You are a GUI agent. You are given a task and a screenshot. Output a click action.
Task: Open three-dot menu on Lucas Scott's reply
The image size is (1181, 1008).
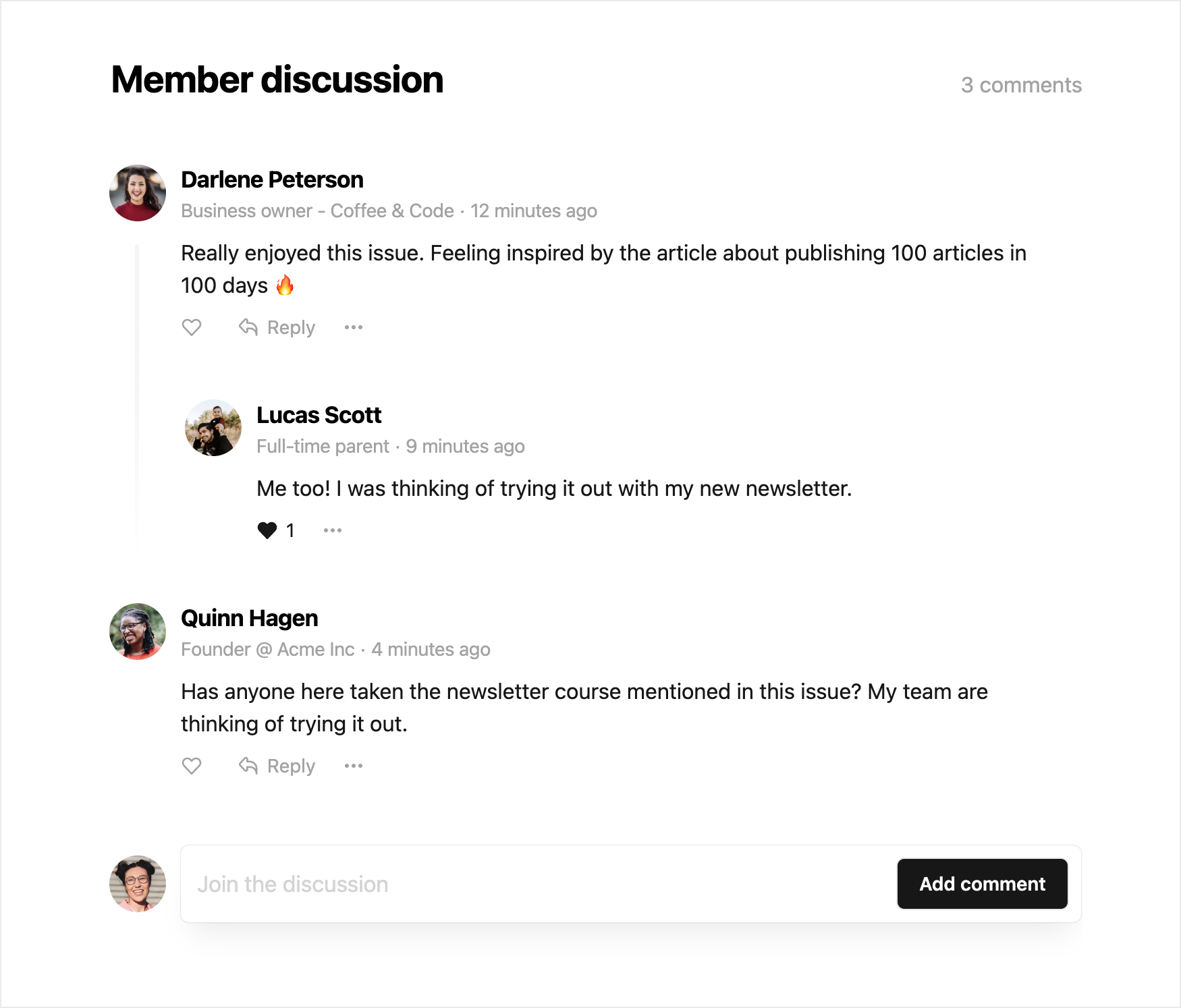click(x=333, y=530)
